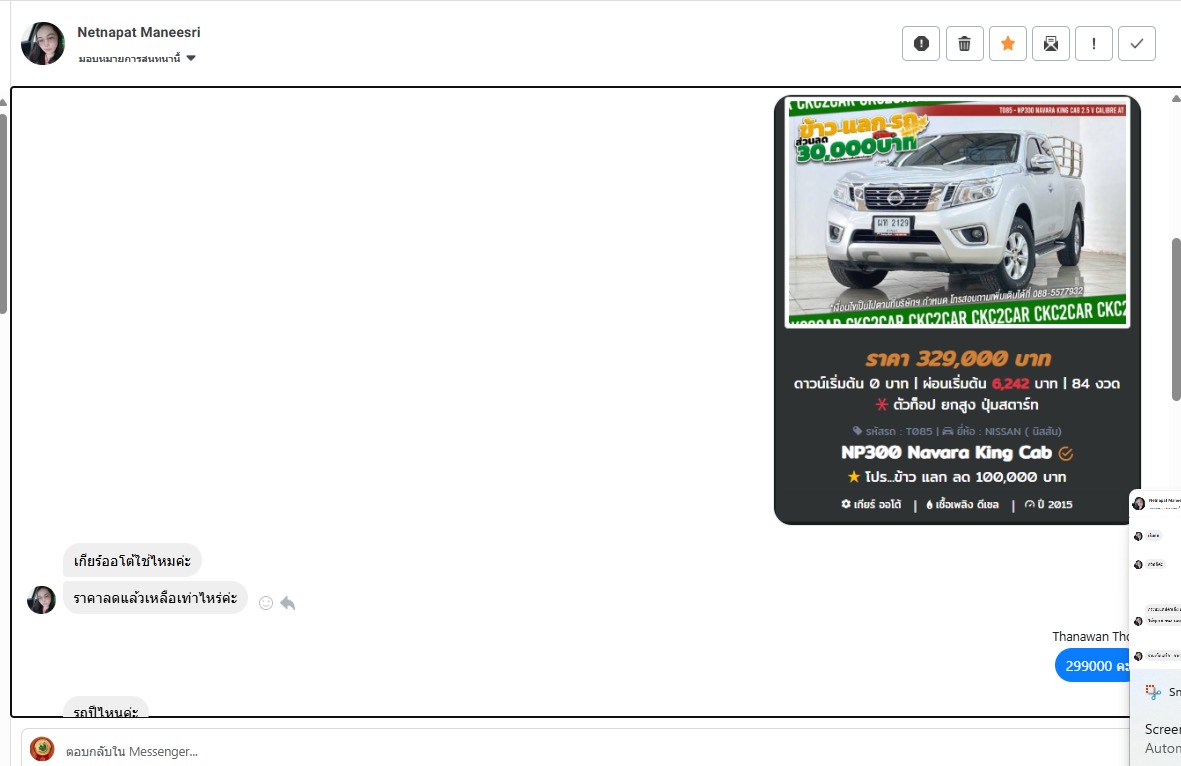Screen dimensions: 1181x766
Task: Select the price text 329,000 บาท
Action: point(957,359)
